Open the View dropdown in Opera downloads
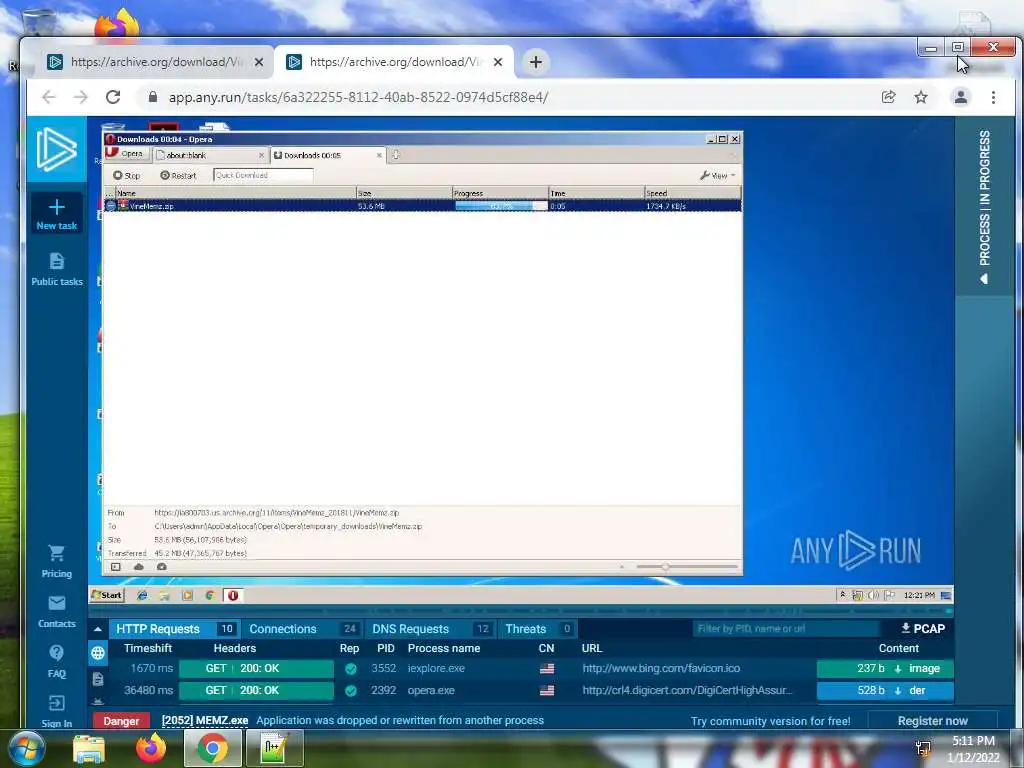Screen dimensions: 1024x768 pyautogui.click(x=717, y=175)
